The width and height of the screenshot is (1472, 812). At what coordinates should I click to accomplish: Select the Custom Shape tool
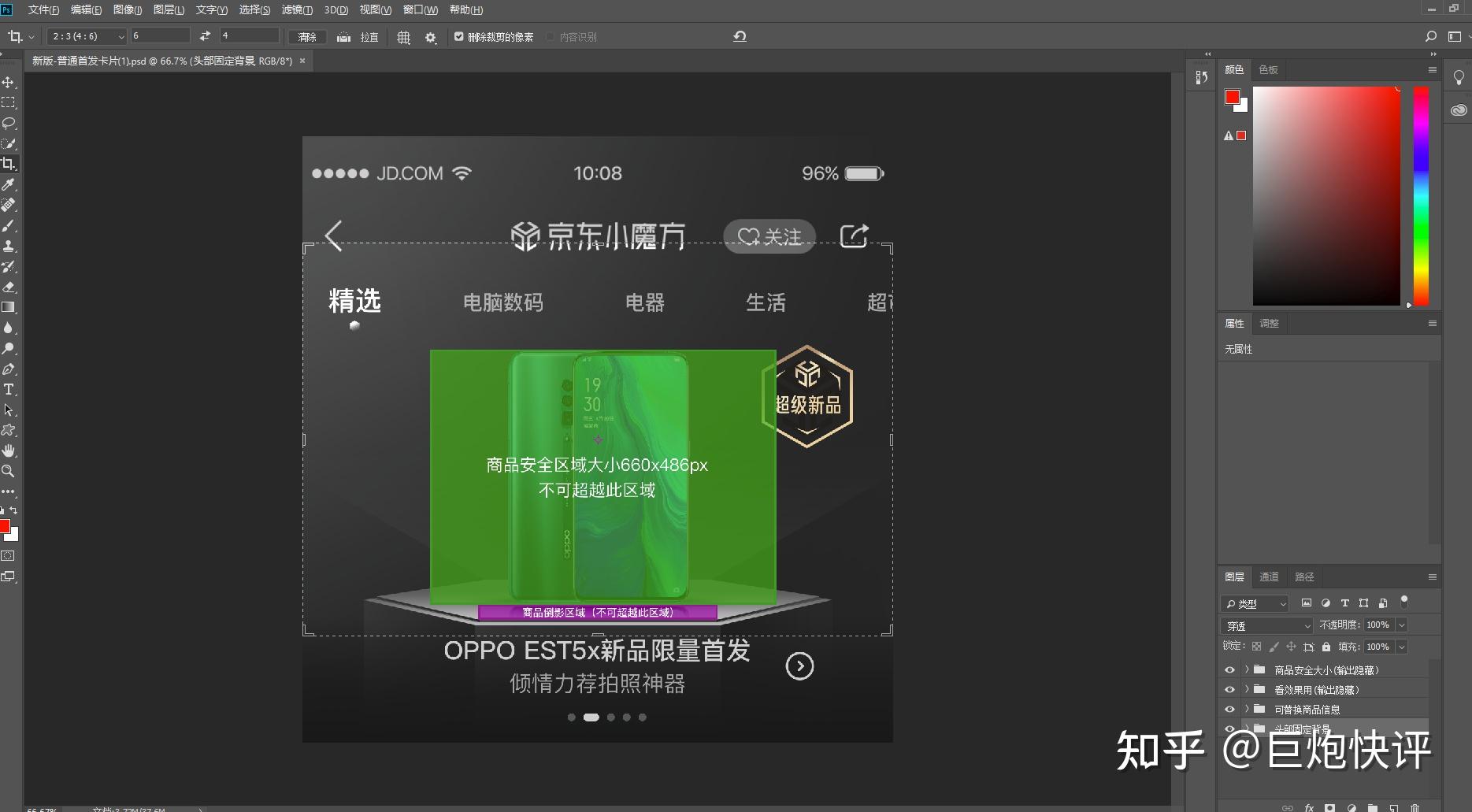click(8, 430)
